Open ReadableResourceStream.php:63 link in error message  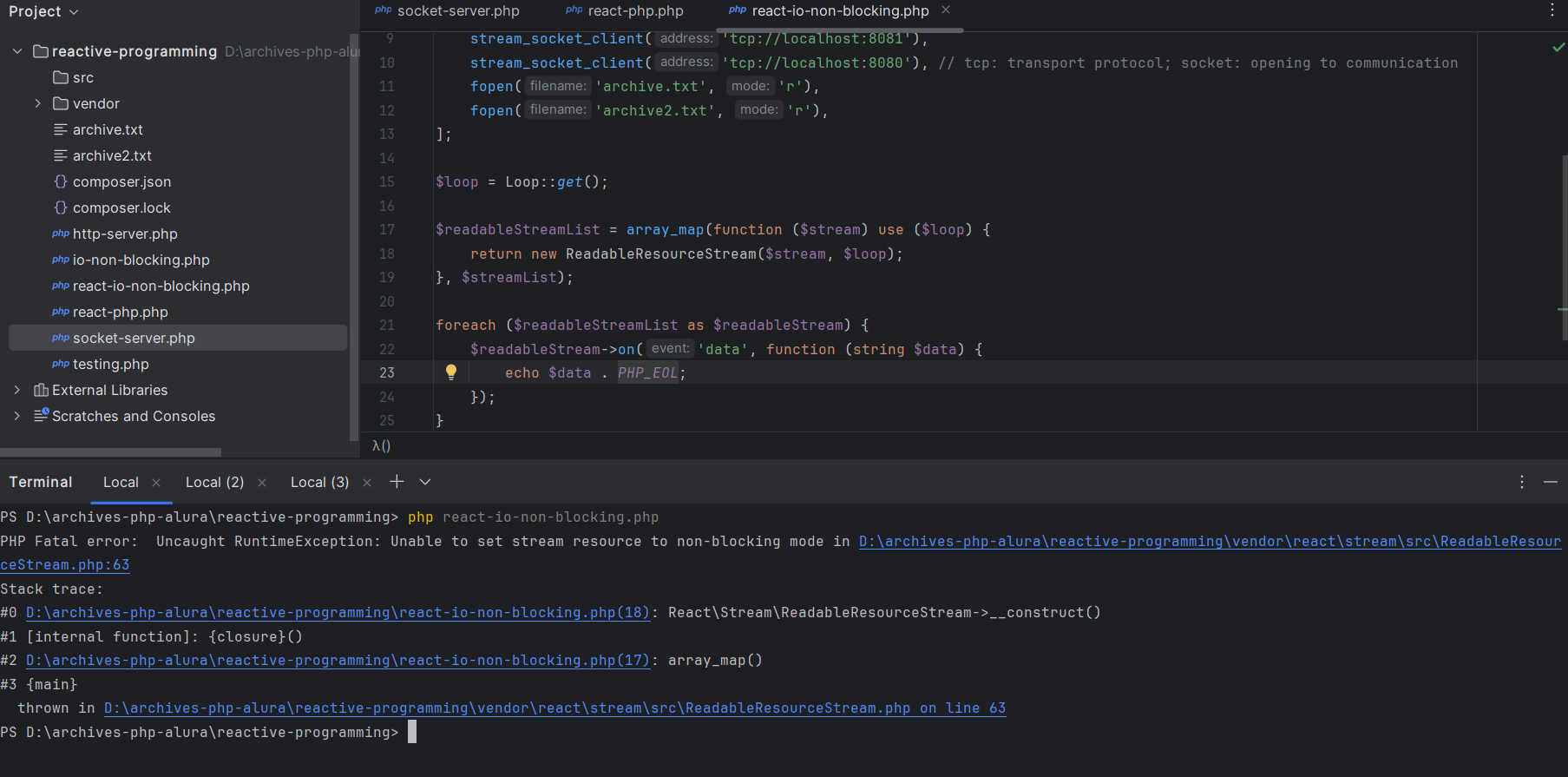pyautogui.click(x=1210, y=542)
